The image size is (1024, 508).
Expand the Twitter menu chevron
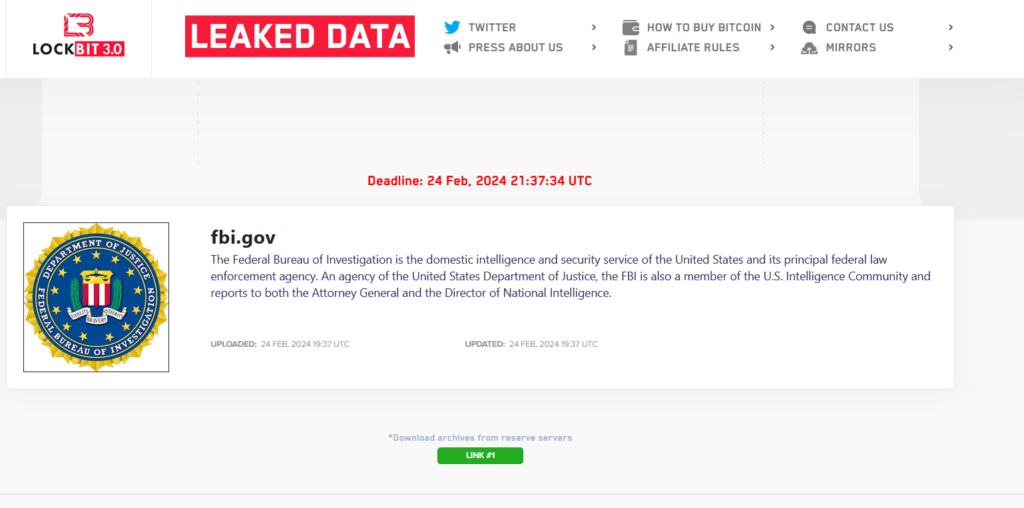[594, 27]
